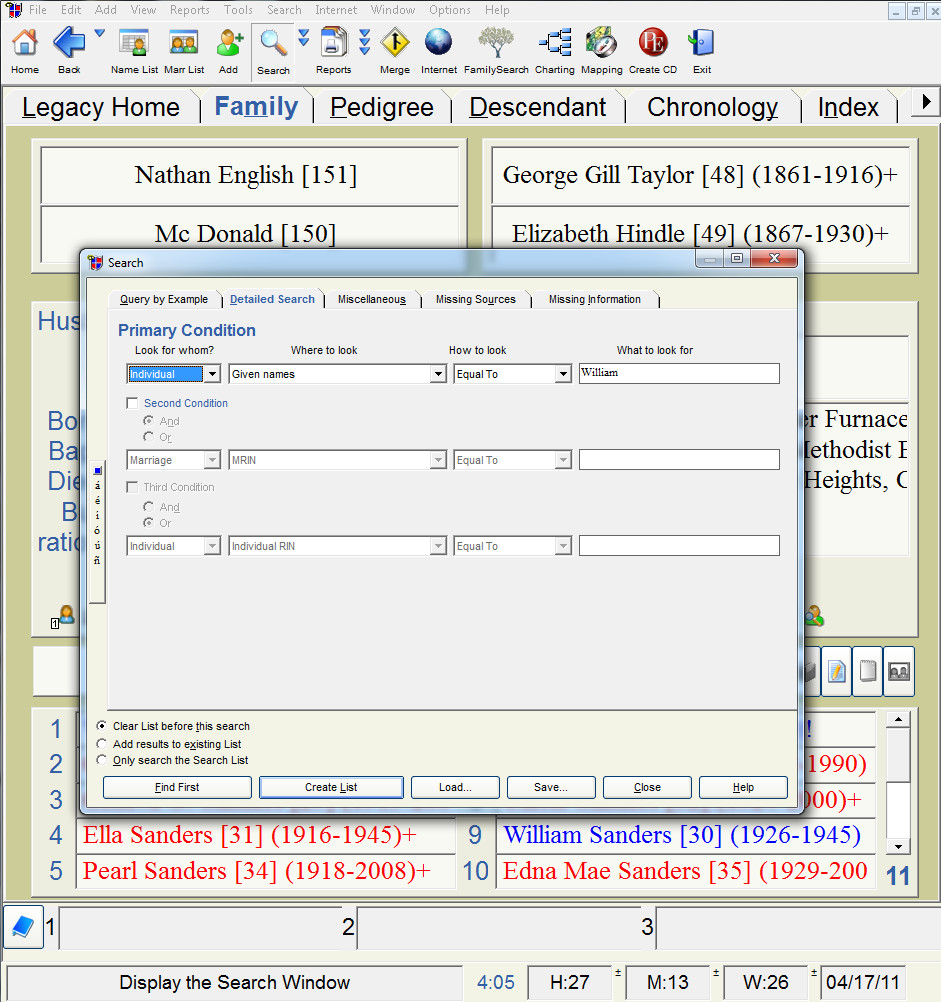This screenshot has width=941, height=1002.
Task: Click the Help button in Search dialog
Action: [x=743, y=787]
